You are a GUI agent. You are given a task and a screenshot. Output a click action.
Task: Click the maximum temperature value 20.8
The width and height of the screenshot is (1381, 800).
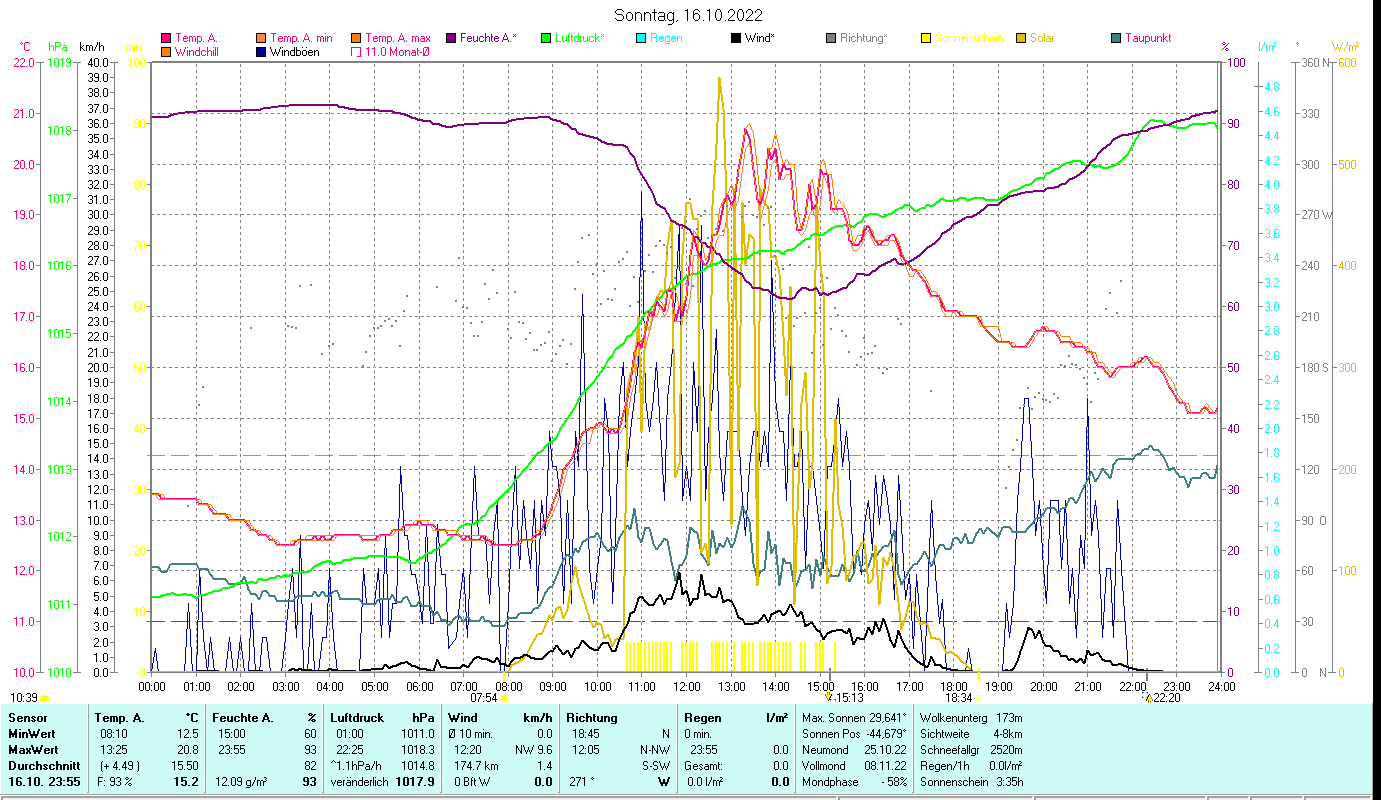[x=187, y=748]
